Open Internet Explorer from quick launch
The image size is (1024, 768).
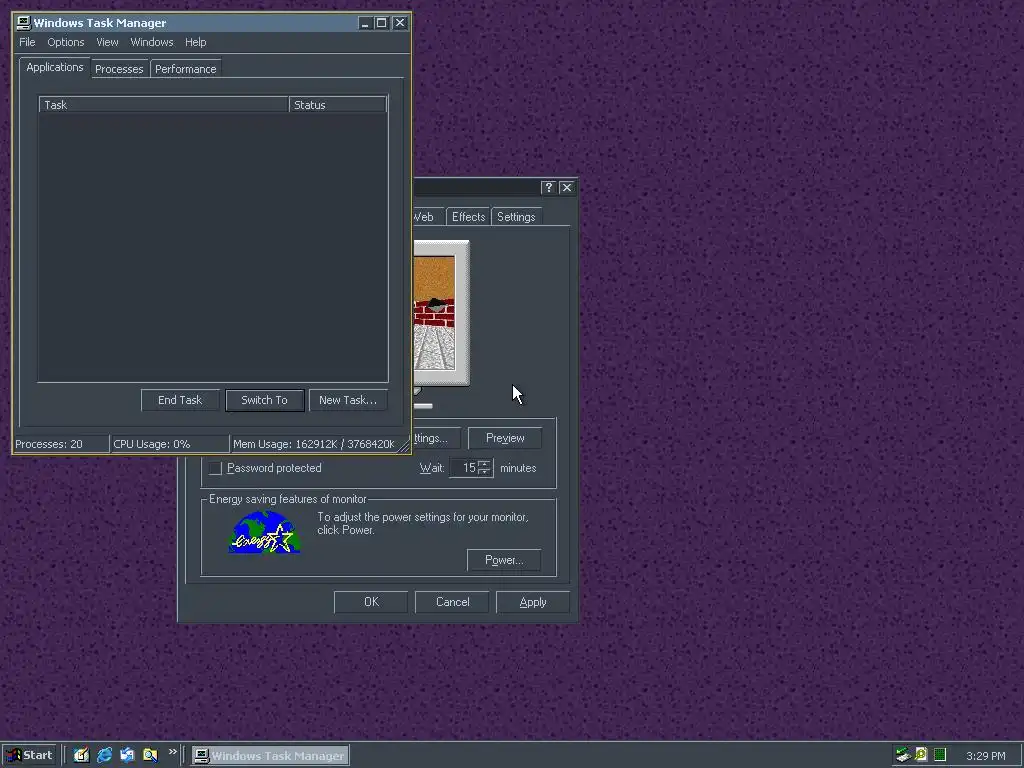(104, 755)
